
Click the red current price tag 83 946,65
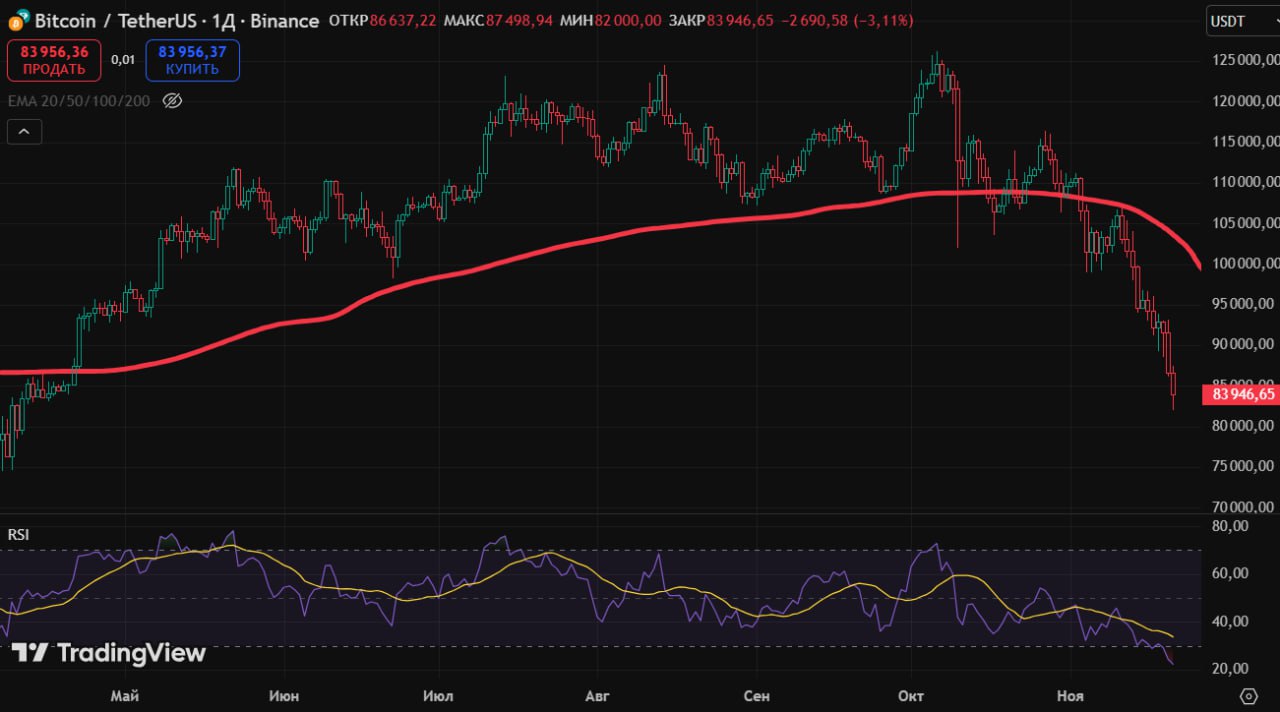click(x=1241, y=395)
